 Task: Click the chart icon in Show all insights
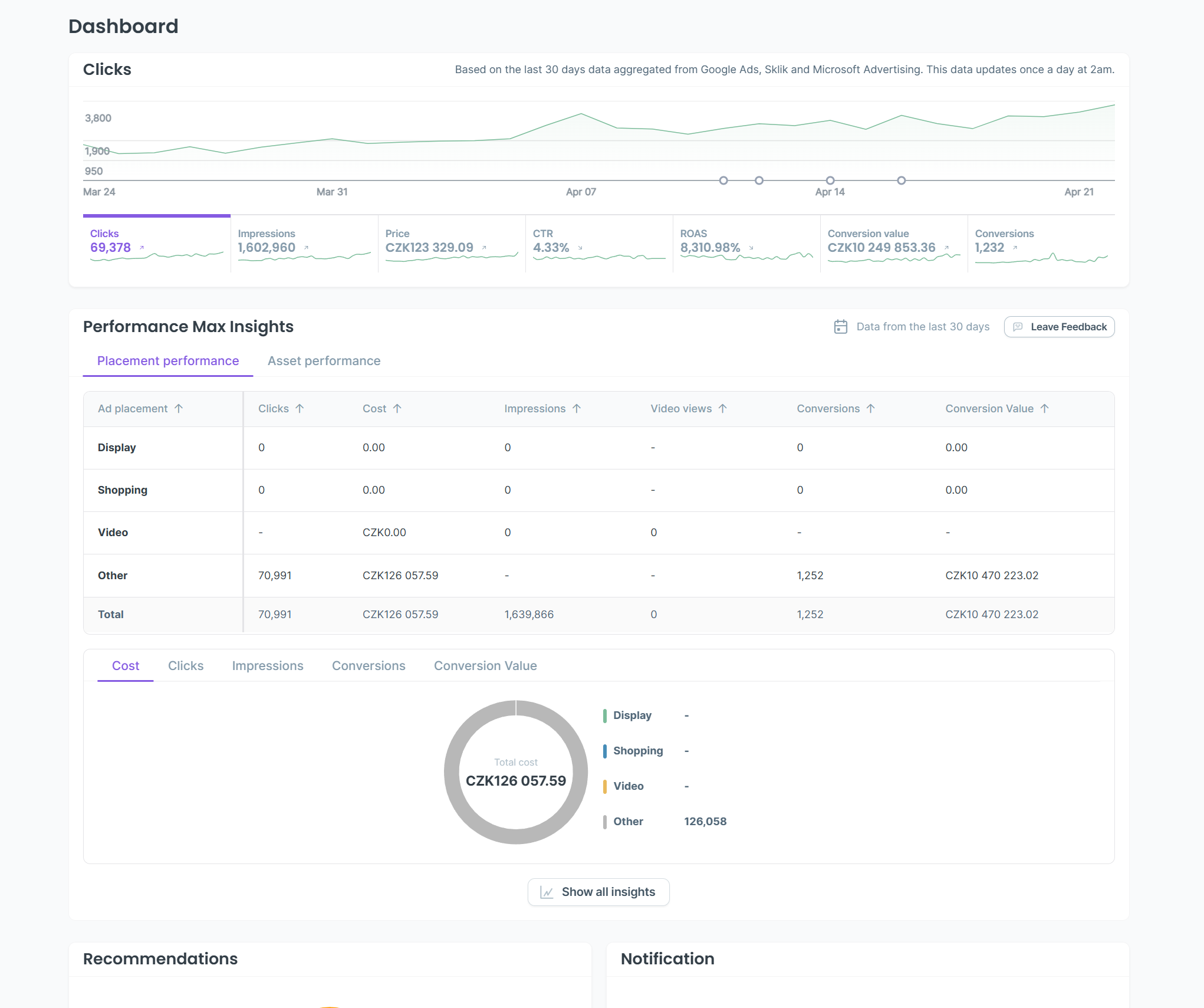click(x=547, y=892)
